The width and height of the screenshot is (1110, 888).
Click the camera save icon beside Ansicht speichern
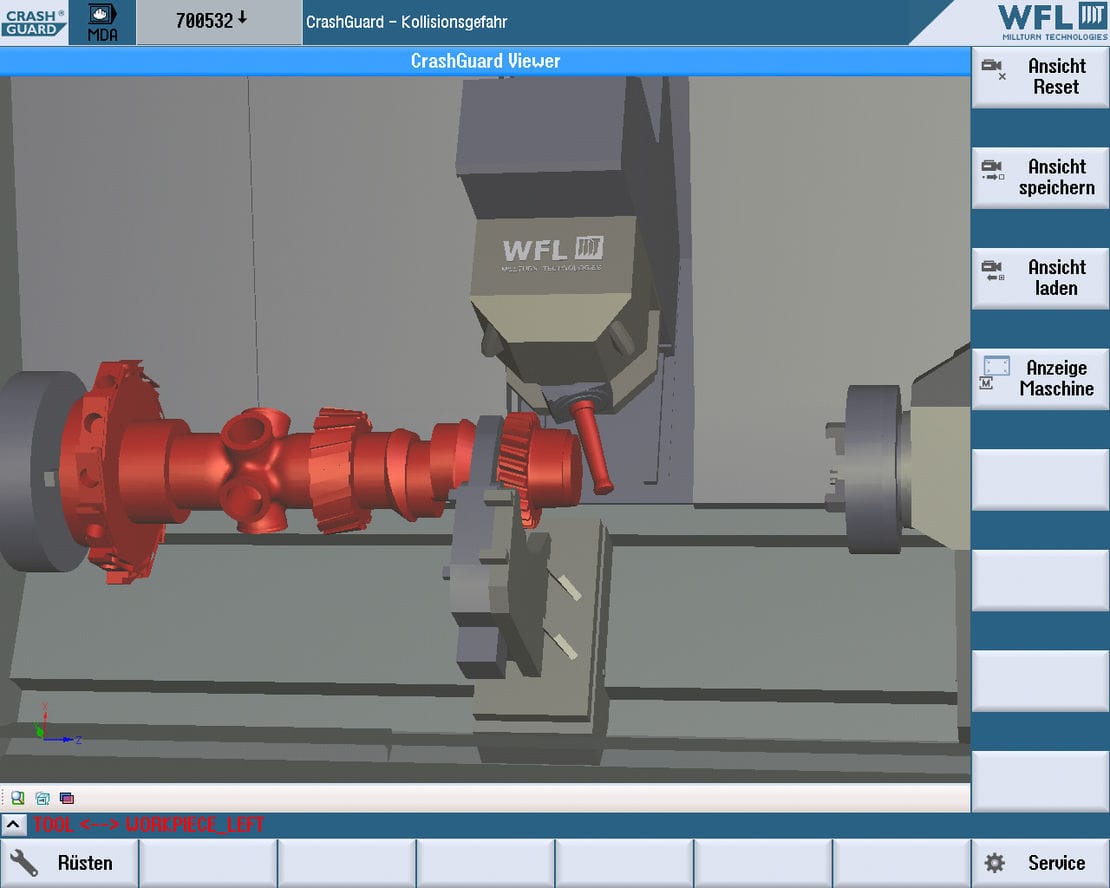point(994,170)
